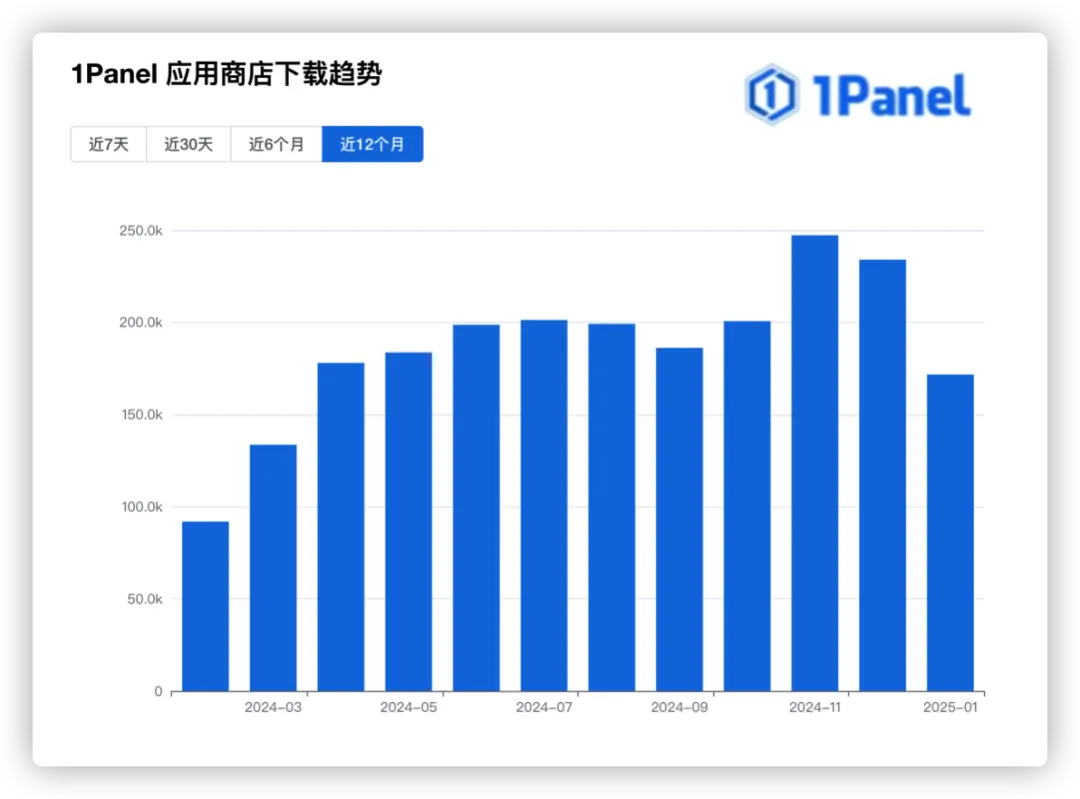Click the 100.0k y-axis label
Image resolution: width=1080 pixels, height=799 pixels.
142,507
